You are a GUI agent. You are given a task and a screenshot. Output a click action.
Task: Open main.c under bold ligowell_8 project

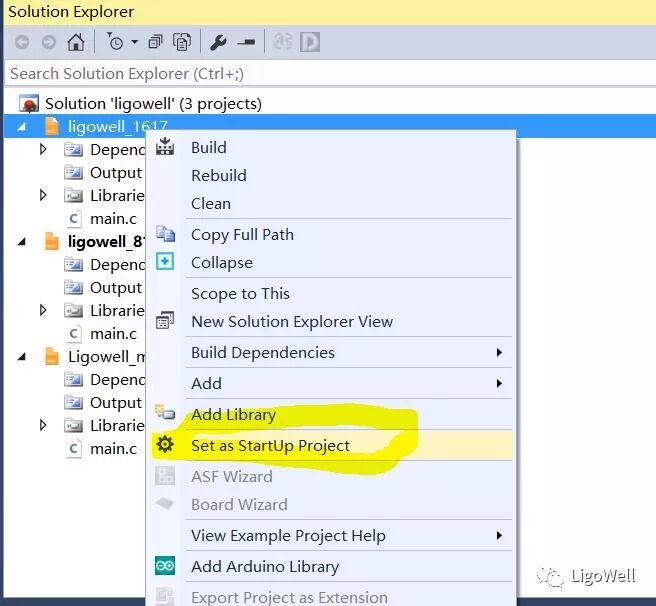(113, 334)
